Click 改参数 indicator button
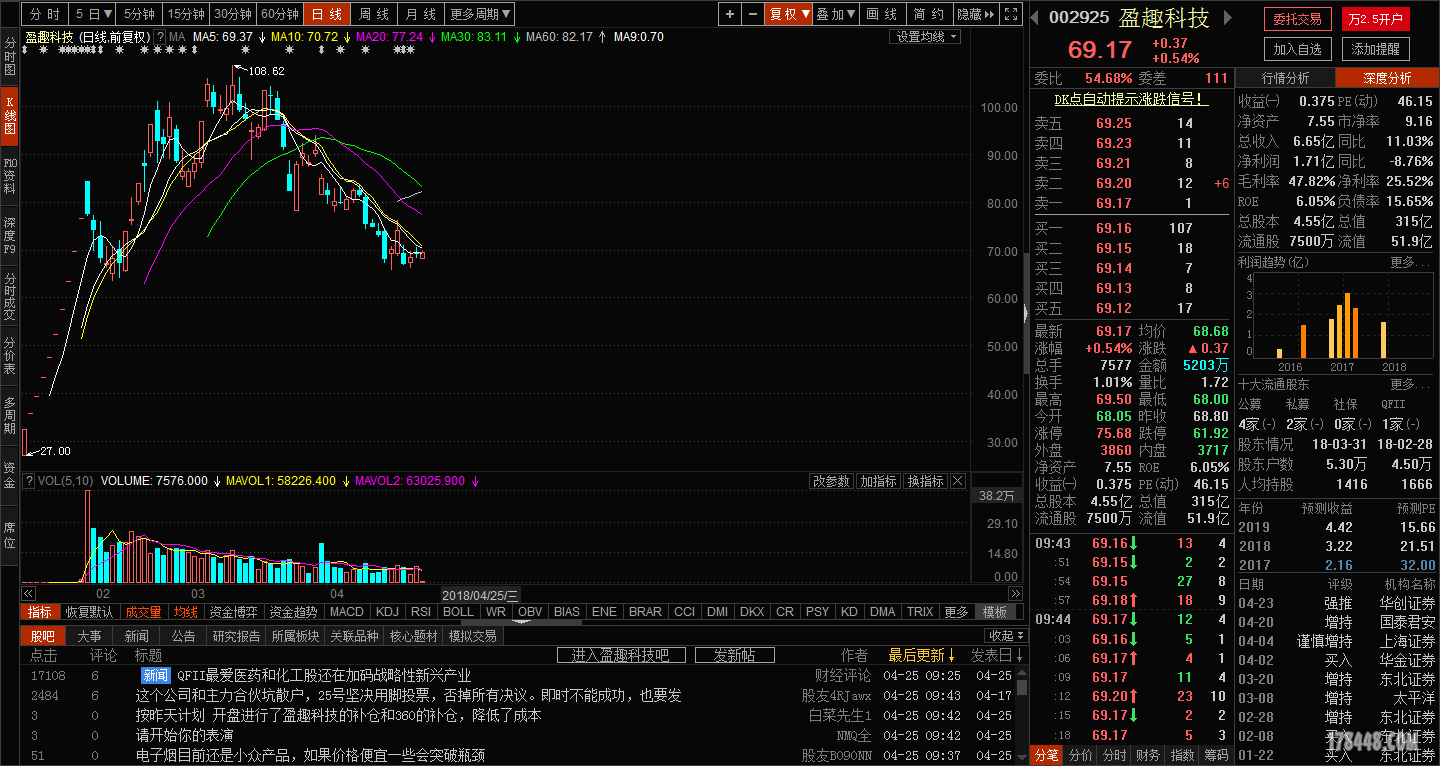Screen dimensions: 1440x766 pyautogui.click(x=831, y=481)
